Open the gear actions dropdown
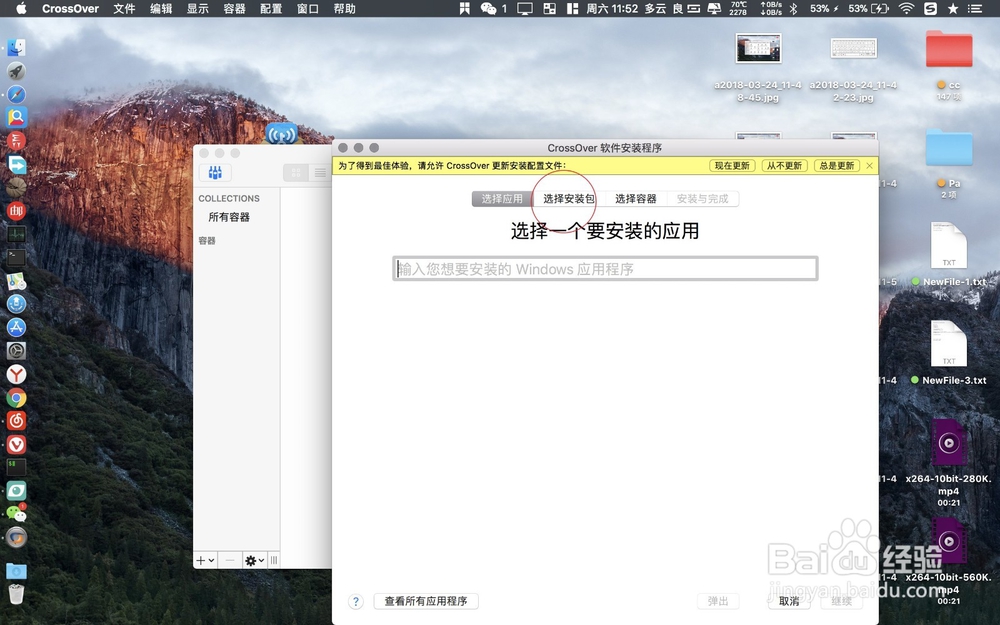Screen dimensions: 1000x625 (x=254, y=560)
